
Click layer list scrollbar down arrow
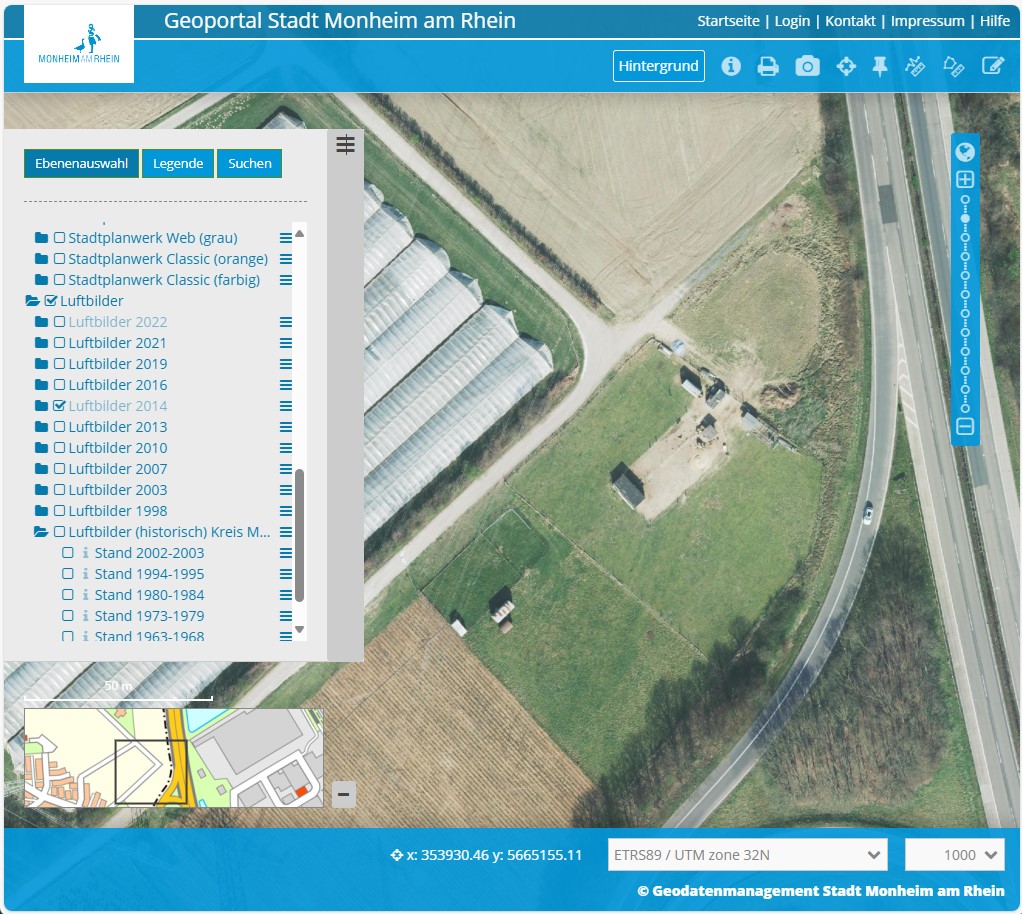coord(300,629)
